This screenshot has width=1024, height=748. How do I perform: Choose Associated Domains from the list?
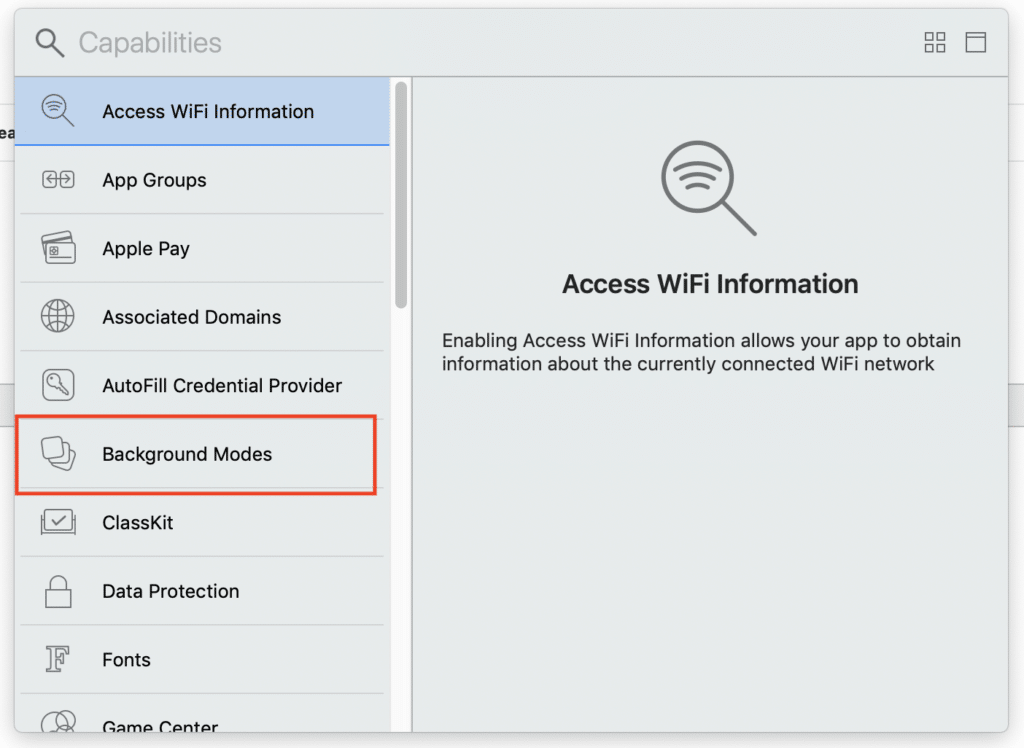(x=192, y=318)
